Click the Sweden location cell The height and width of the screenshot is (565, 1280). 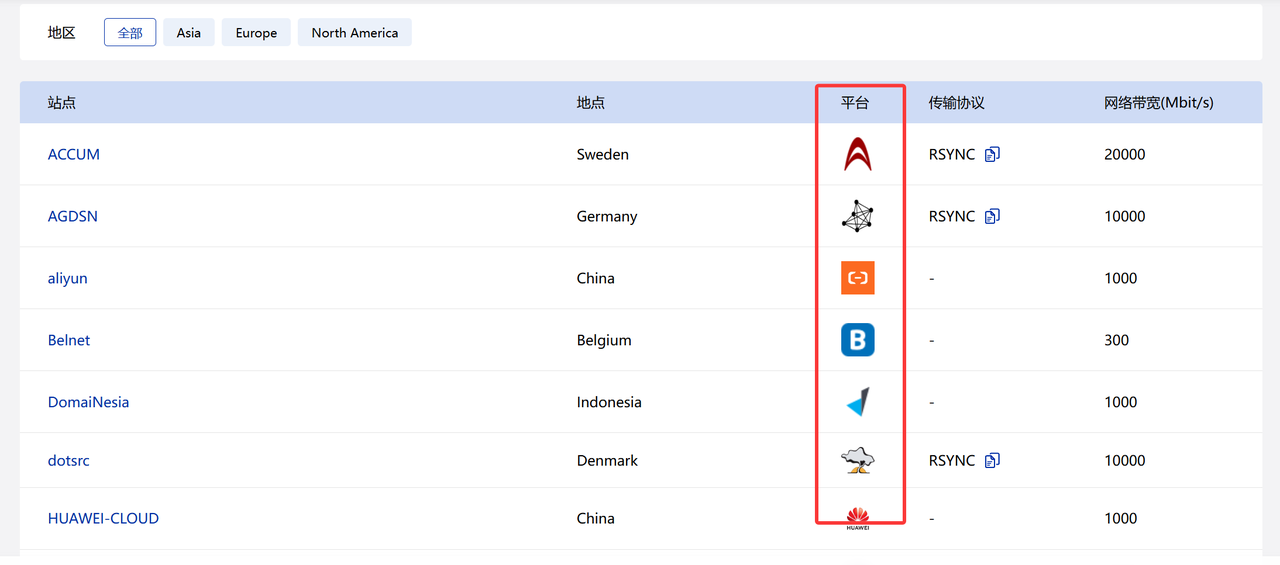click(603, 154)
